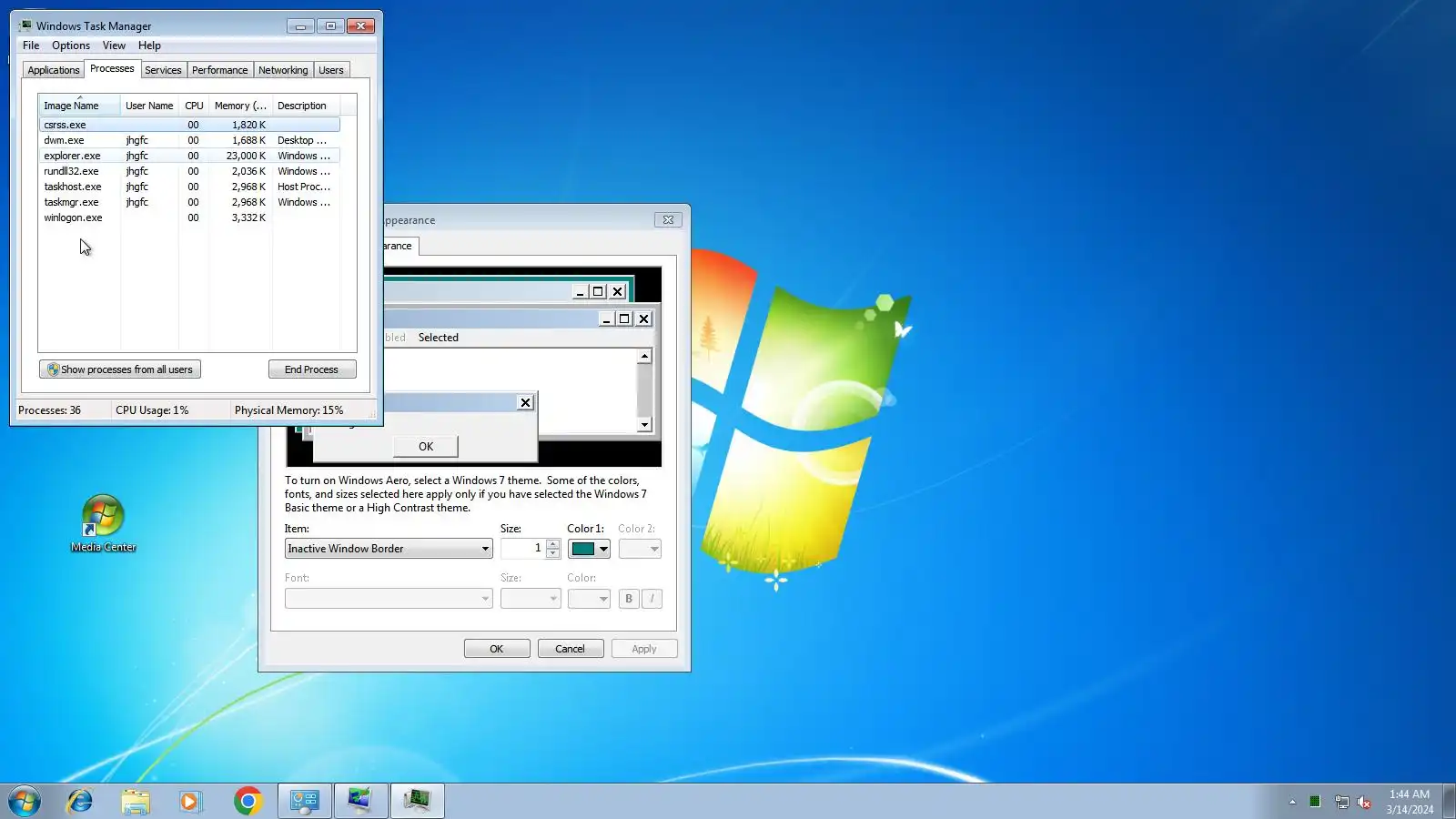The height and width of the screenshot is (819, 1456).
Task: Switch to Task Manager taskbar button
Action: coord(417,801)
